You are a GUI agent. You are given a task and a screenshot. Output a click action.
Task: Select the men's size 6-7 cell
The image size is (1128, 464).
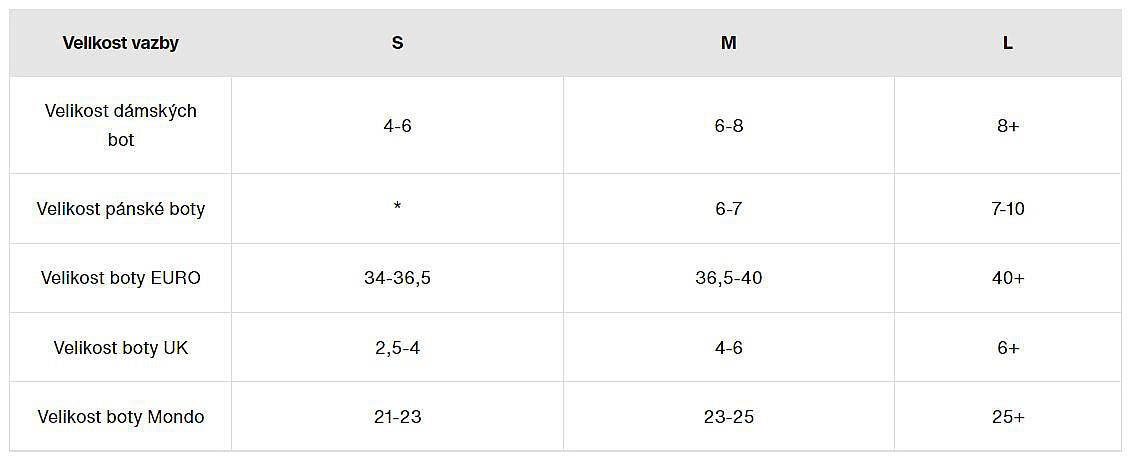pyautogui.click(x=728, y=209)
